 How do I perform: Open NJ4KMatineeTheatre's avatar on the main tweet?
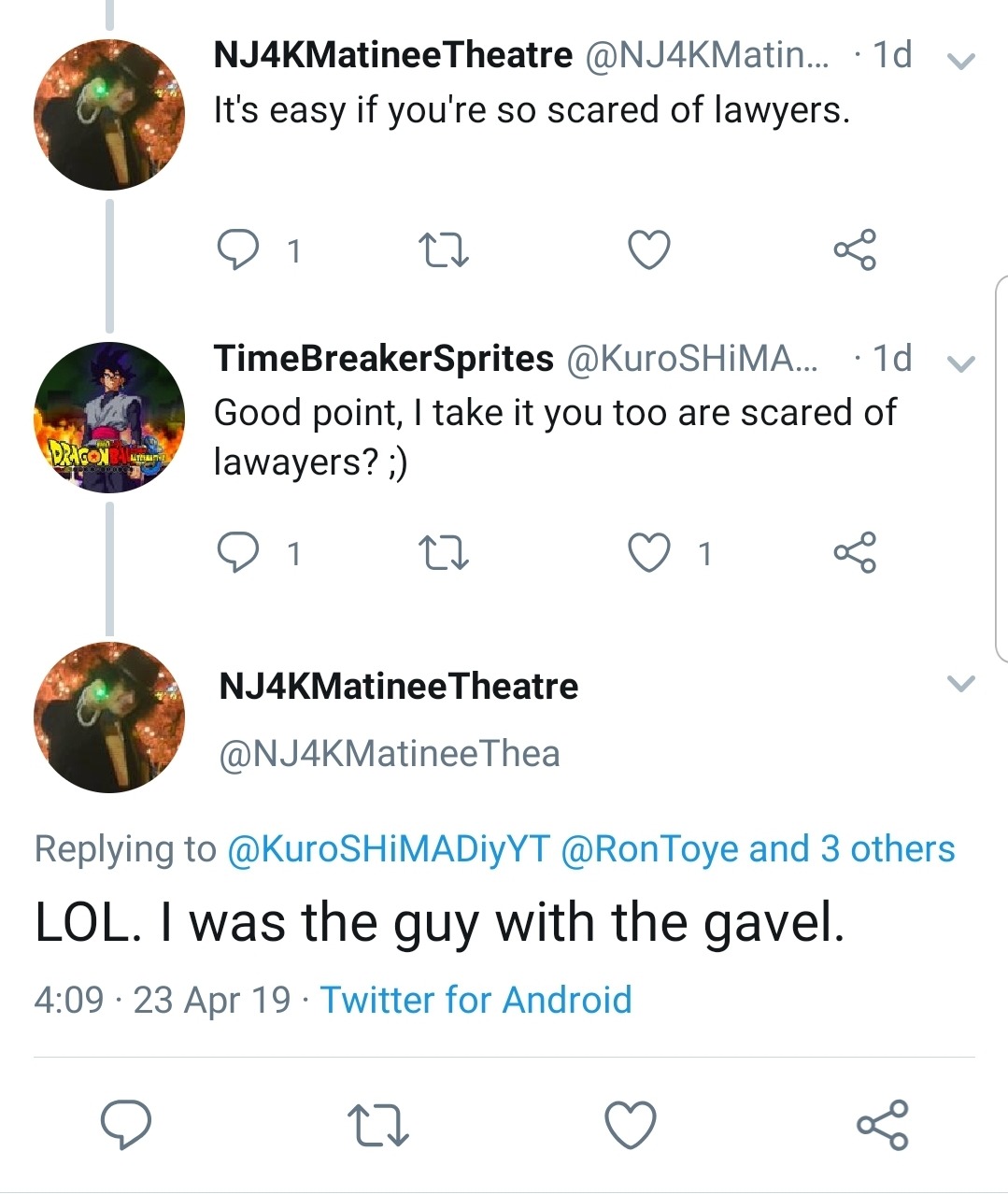[109, 718]
